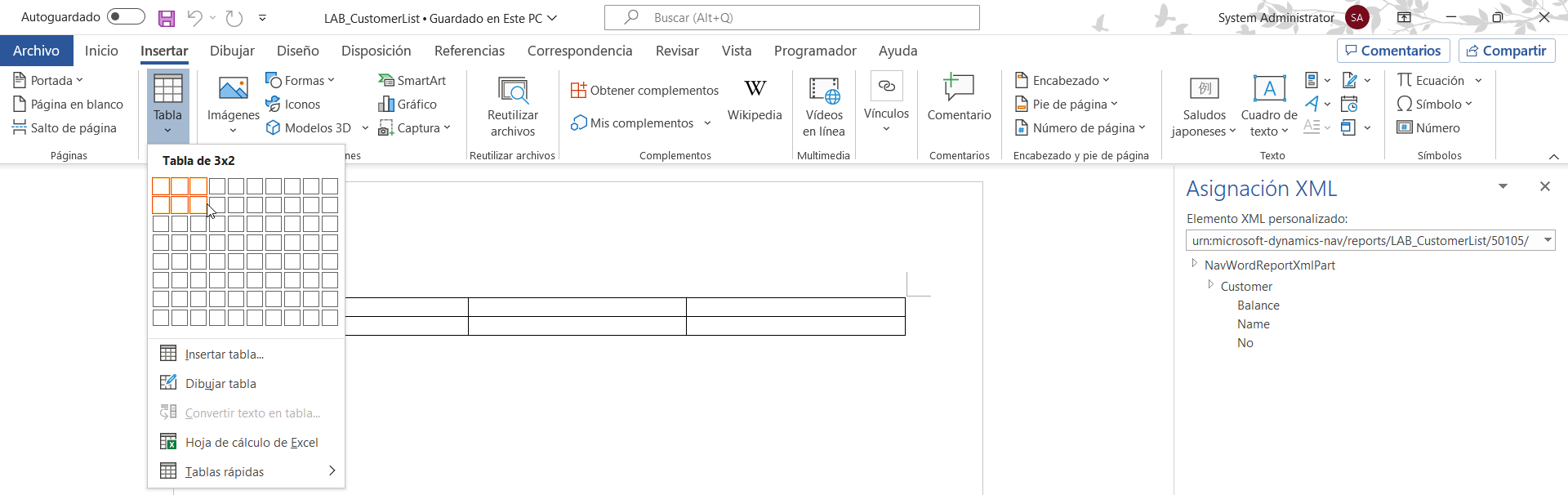Choose Hoja de cálculo de Excel
Screen dimensions: 1568x495
247,442
